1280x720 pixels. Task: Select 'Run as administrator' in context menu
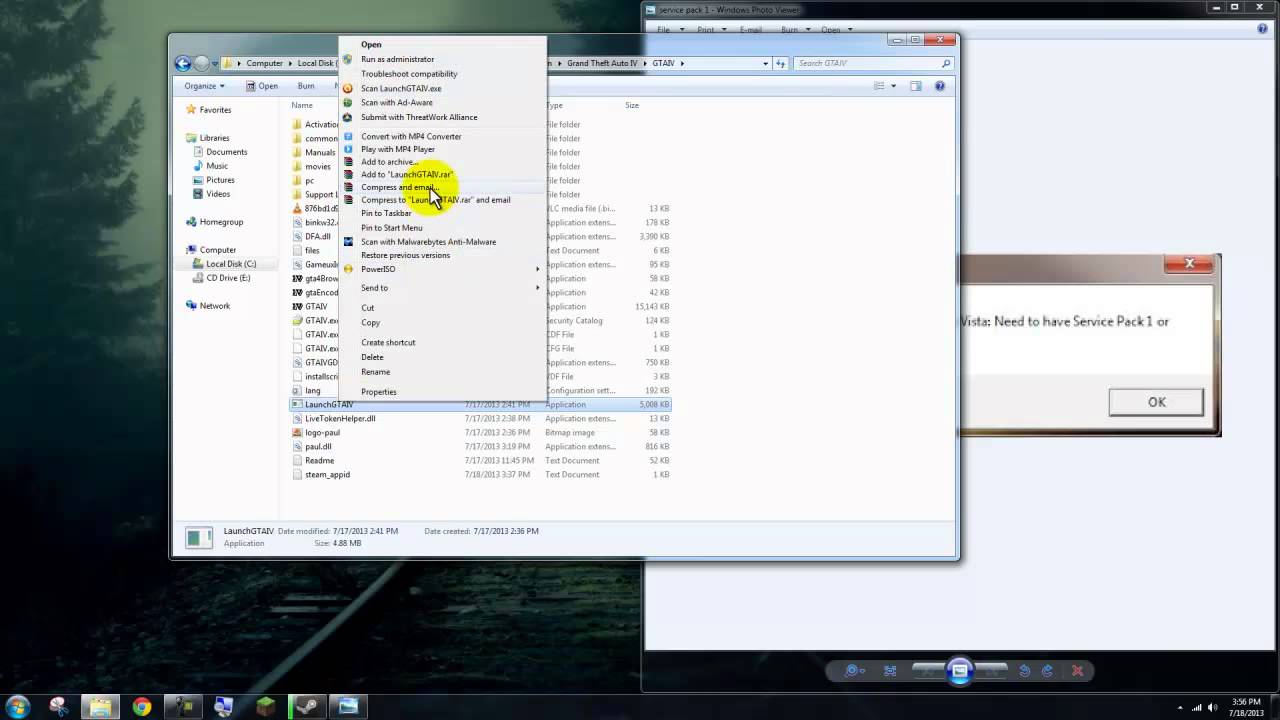[397, 59]
